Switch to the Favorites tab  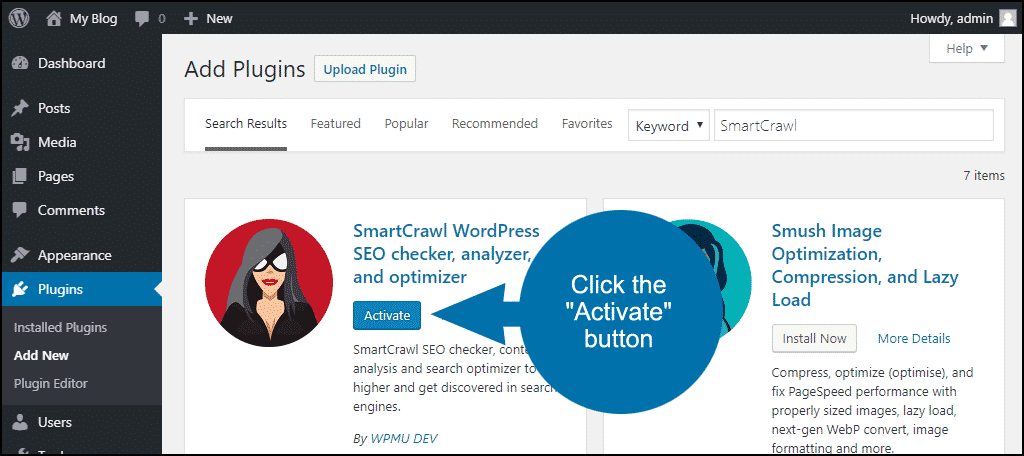(x=587, y=123)
